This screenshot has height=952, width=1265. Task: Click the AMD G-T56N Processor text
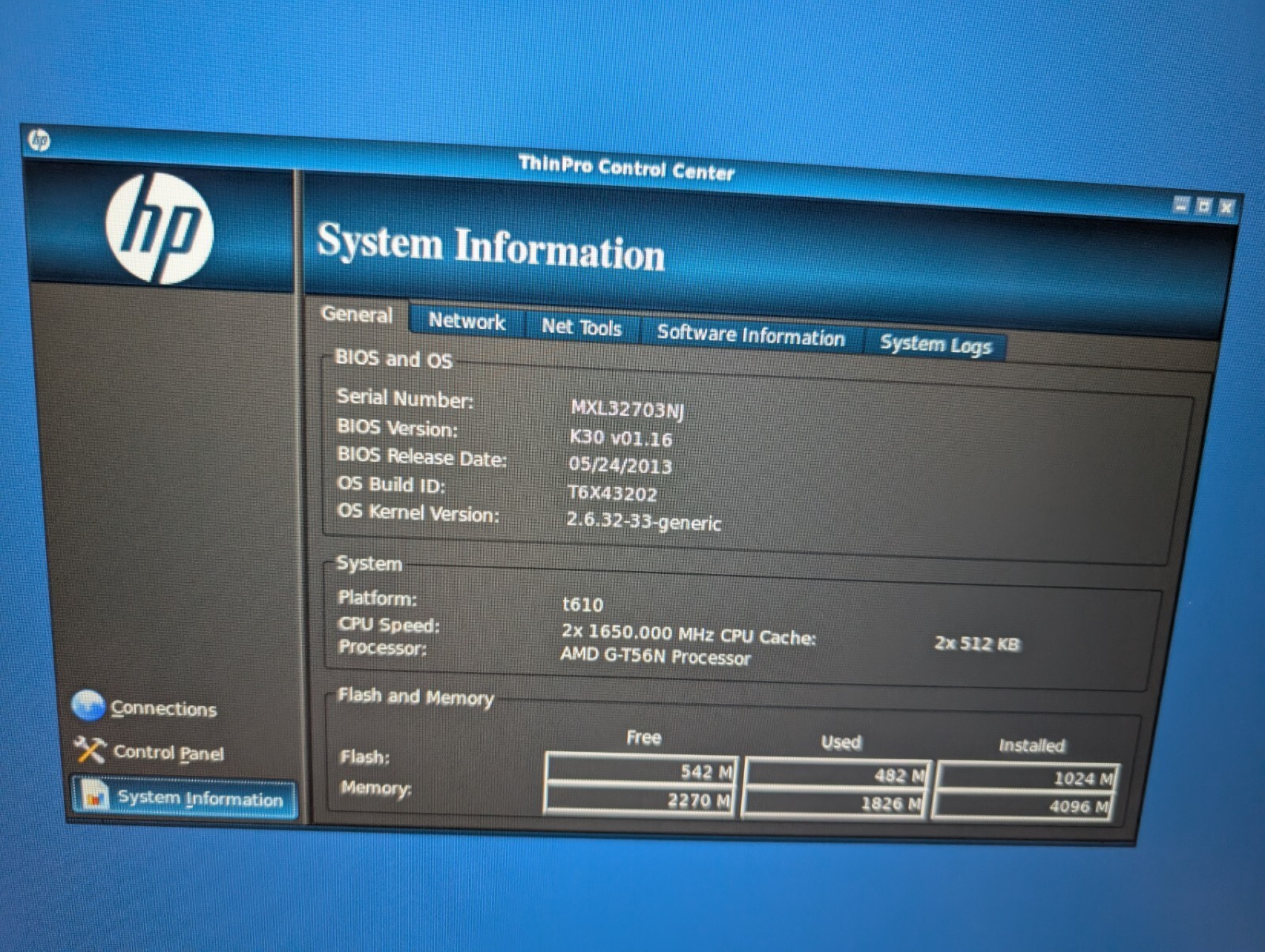[655, 656]
